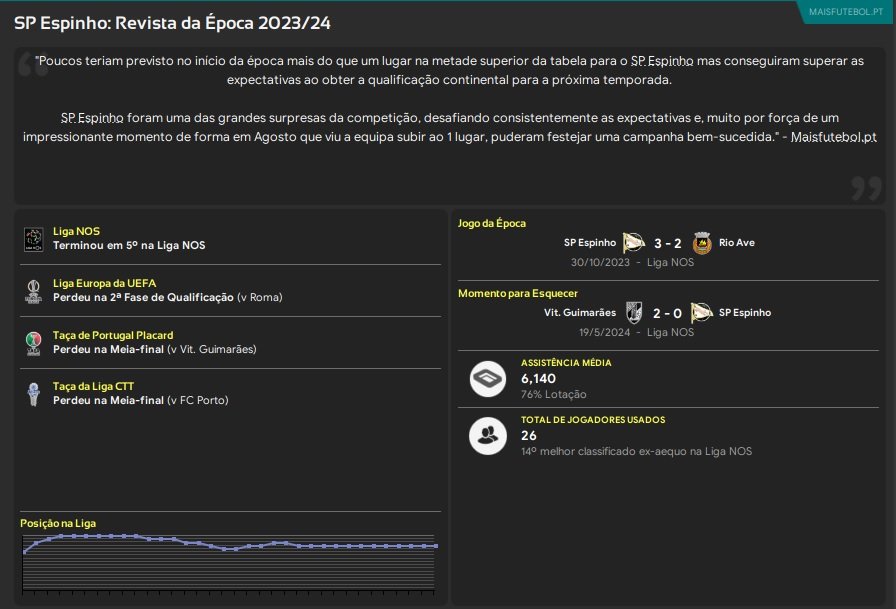896x609 pixels.
Task: Click the Liga NOS competition logo
Action: click(x=34, y=239)
